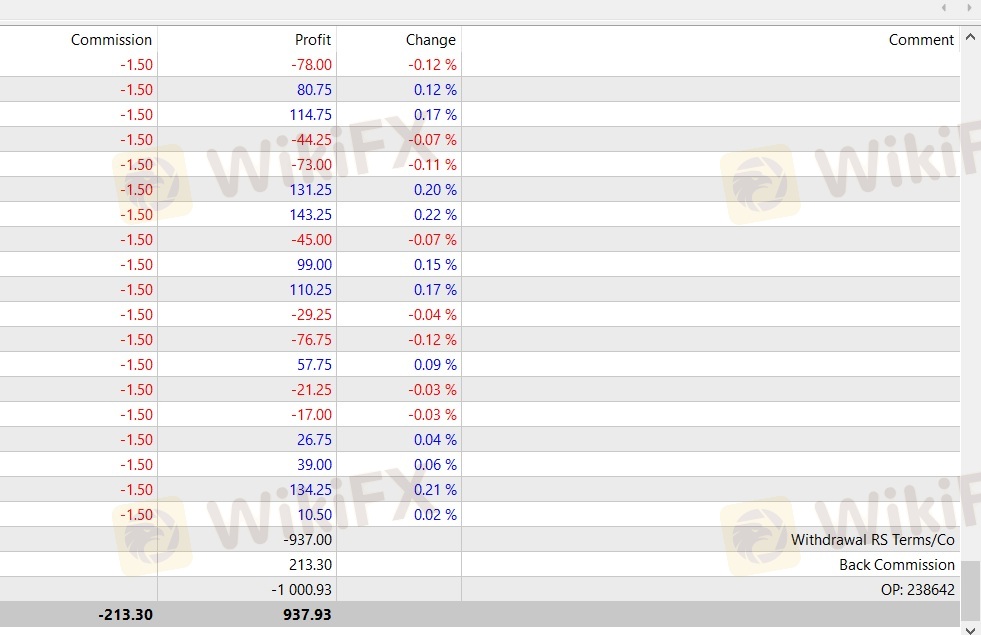The width and height of the screenshot is (981, 635).
Task: Click the vertical scrollbar down arrow
Action: click(970, 629)
